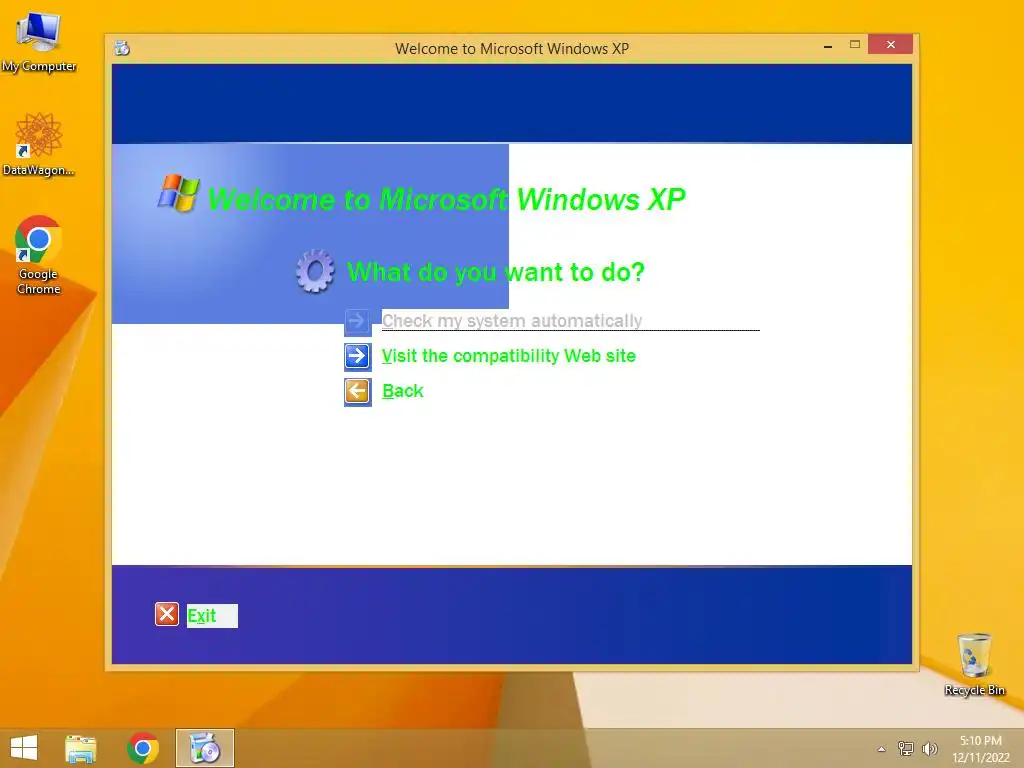Go Back to the previous menu
The width and height of the screenshot is (1024, 768).
(402, 391)
